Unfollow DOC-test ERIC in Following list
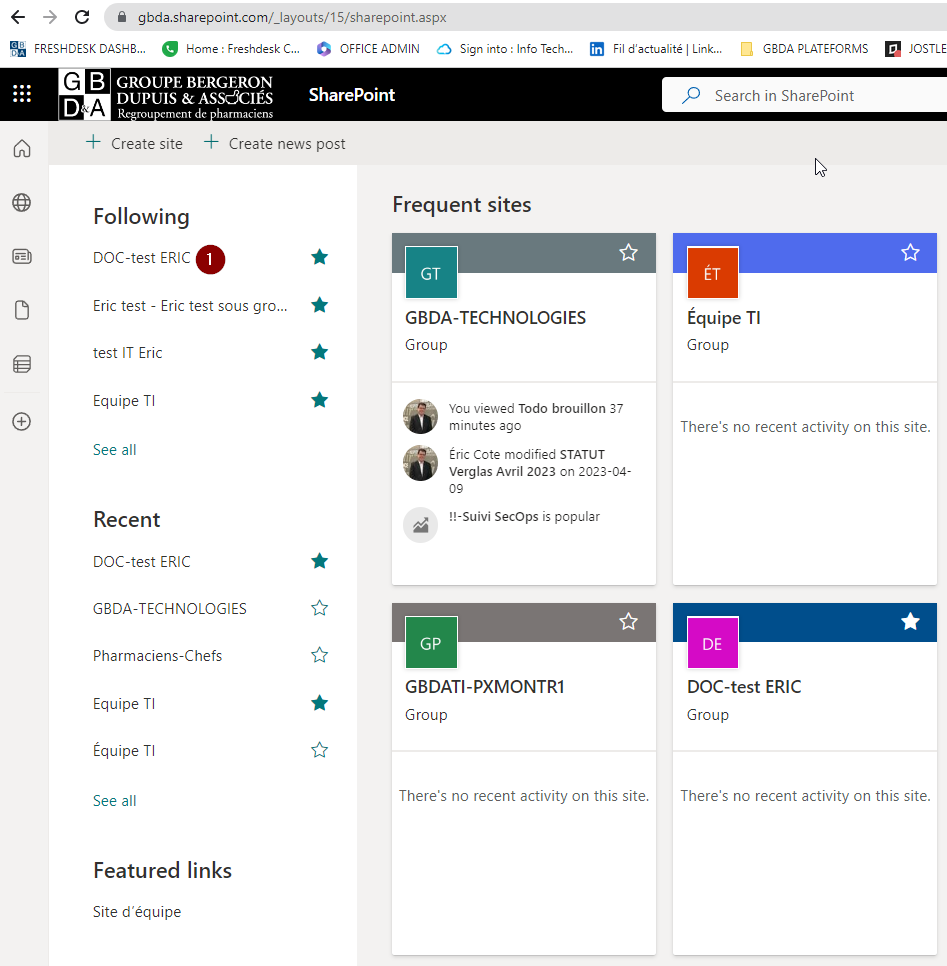This screenshot has height=966, width=947. (319, 257)
